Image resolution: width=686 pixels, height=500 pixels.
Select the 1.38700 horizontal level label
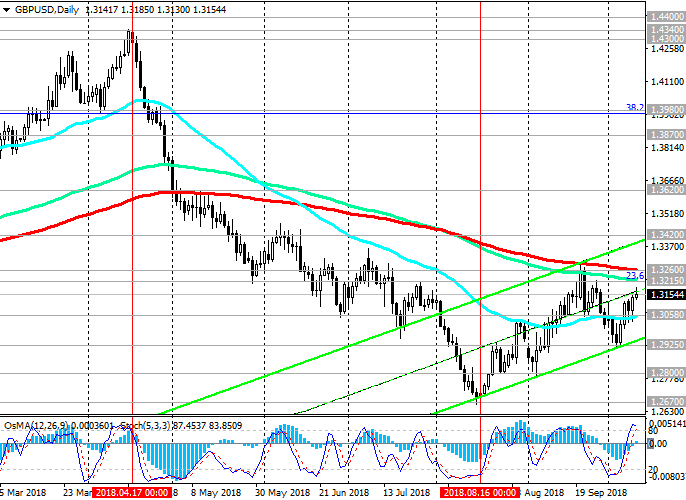667,135
